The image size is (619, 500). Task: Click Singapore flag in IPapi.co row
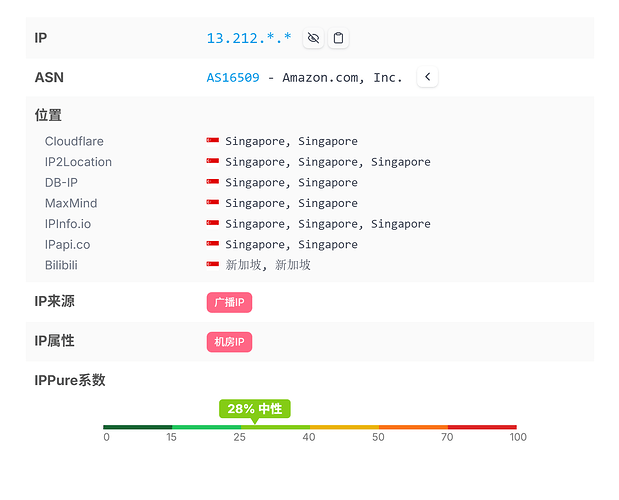(x=213, y=244)
